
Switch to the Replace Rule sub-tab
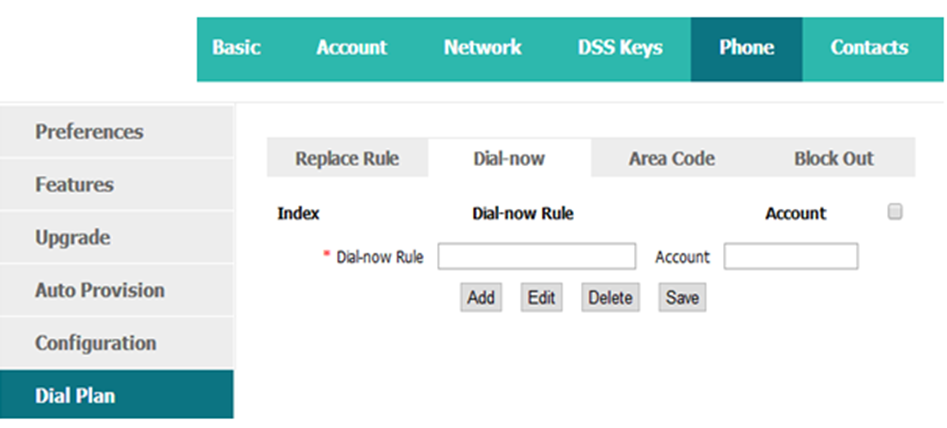pos(347,158)
